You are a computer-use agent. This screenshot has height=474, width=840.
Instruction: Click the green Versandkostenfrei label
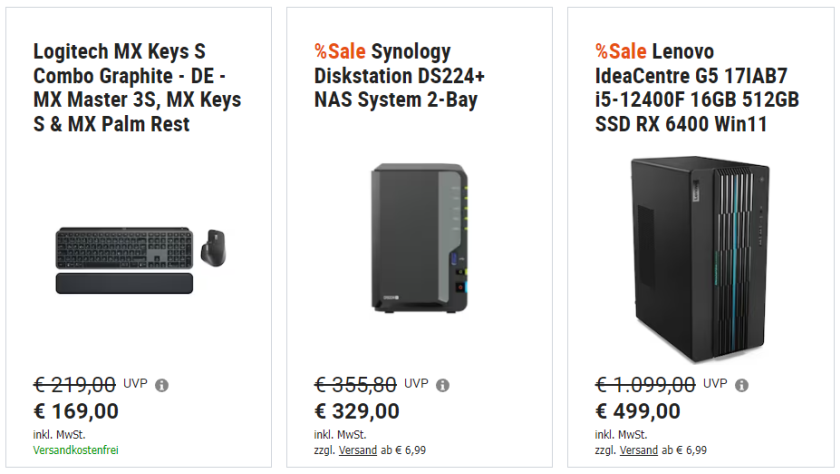[76, 451]
